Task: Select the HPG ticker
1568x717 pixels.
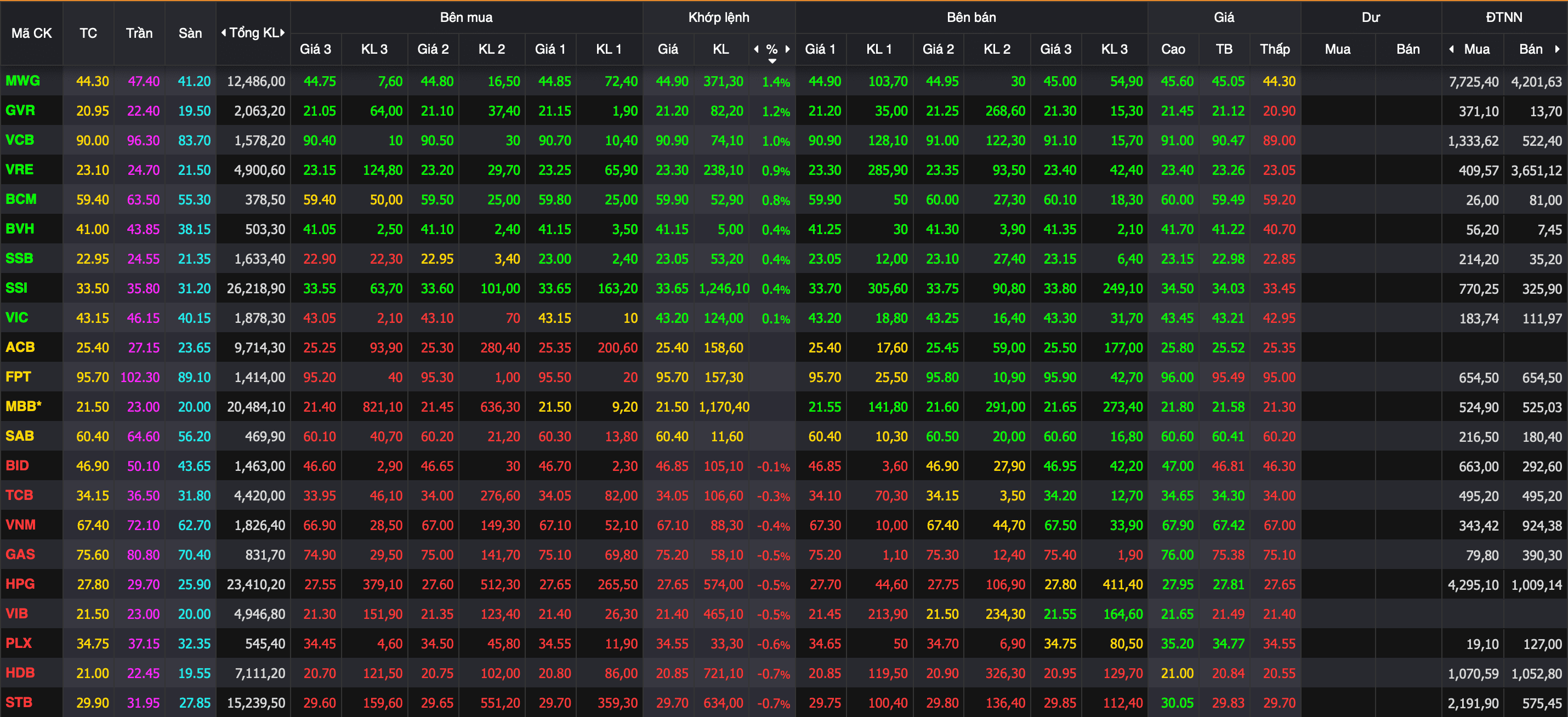Action: 20,584
